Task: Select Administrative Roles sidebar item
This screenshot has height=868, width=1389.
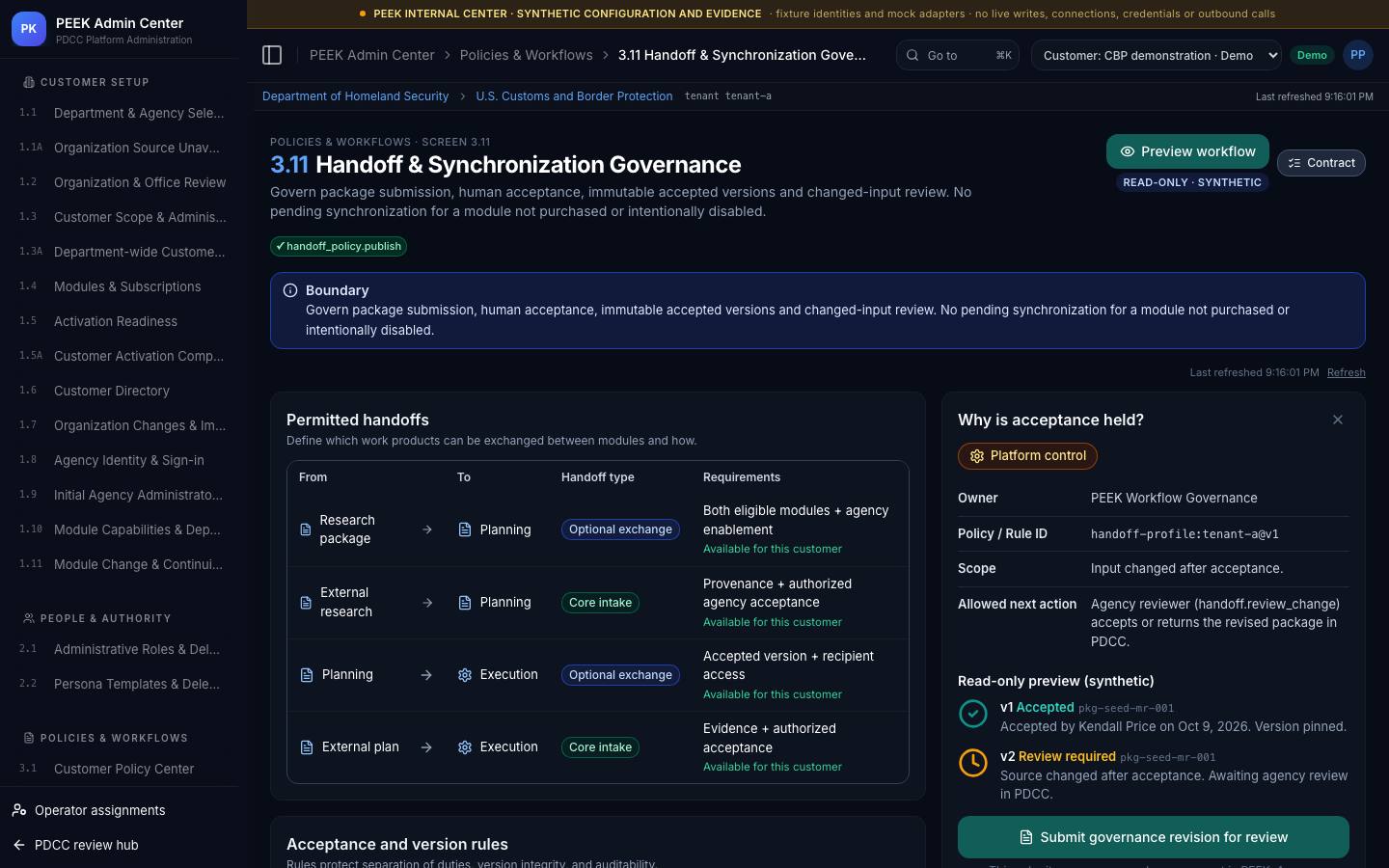Action: point(123,649)
